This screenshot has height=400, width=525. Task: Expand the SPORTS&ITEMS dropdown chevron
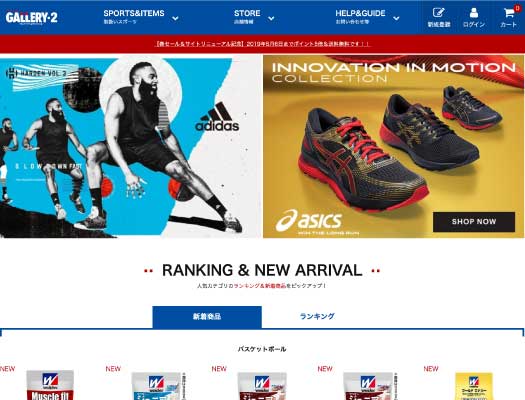[175, 18]
